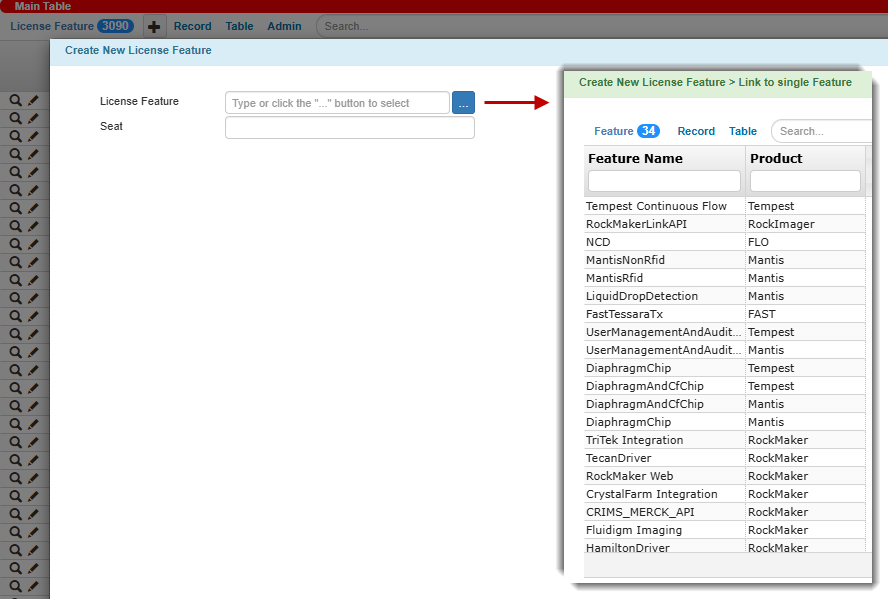This screenshot has width=888, height=599.
Task: Click into the Seat input field
Action: (x=349, y=128)
